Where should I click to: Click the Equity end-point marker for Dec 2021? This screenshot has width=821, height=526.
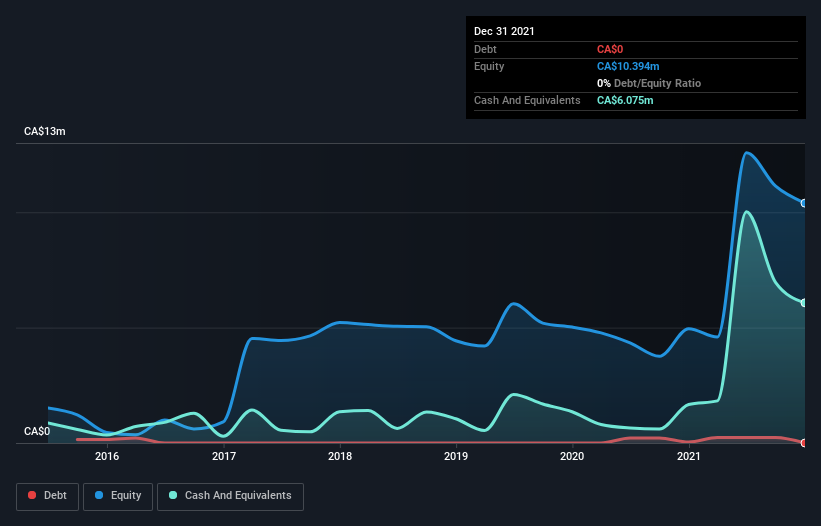click(804, 203)
